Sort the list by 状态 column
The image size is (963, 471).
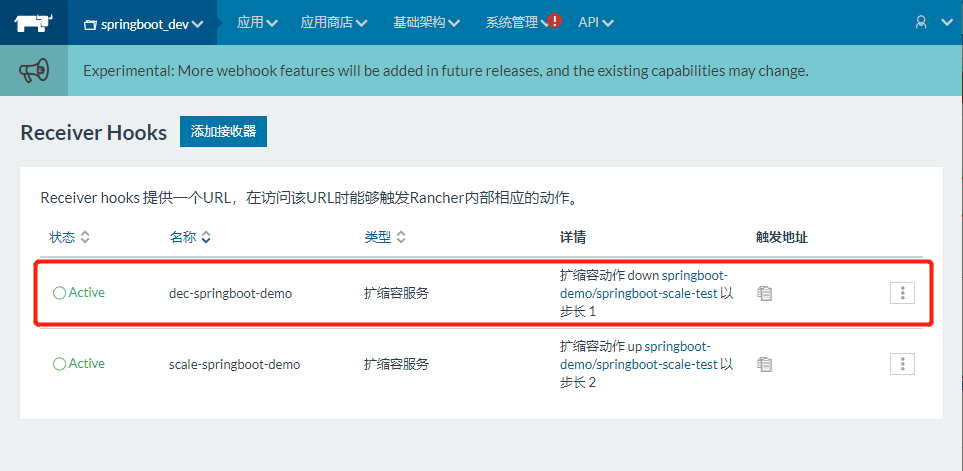pyautogui.click(x=70, y=237)
